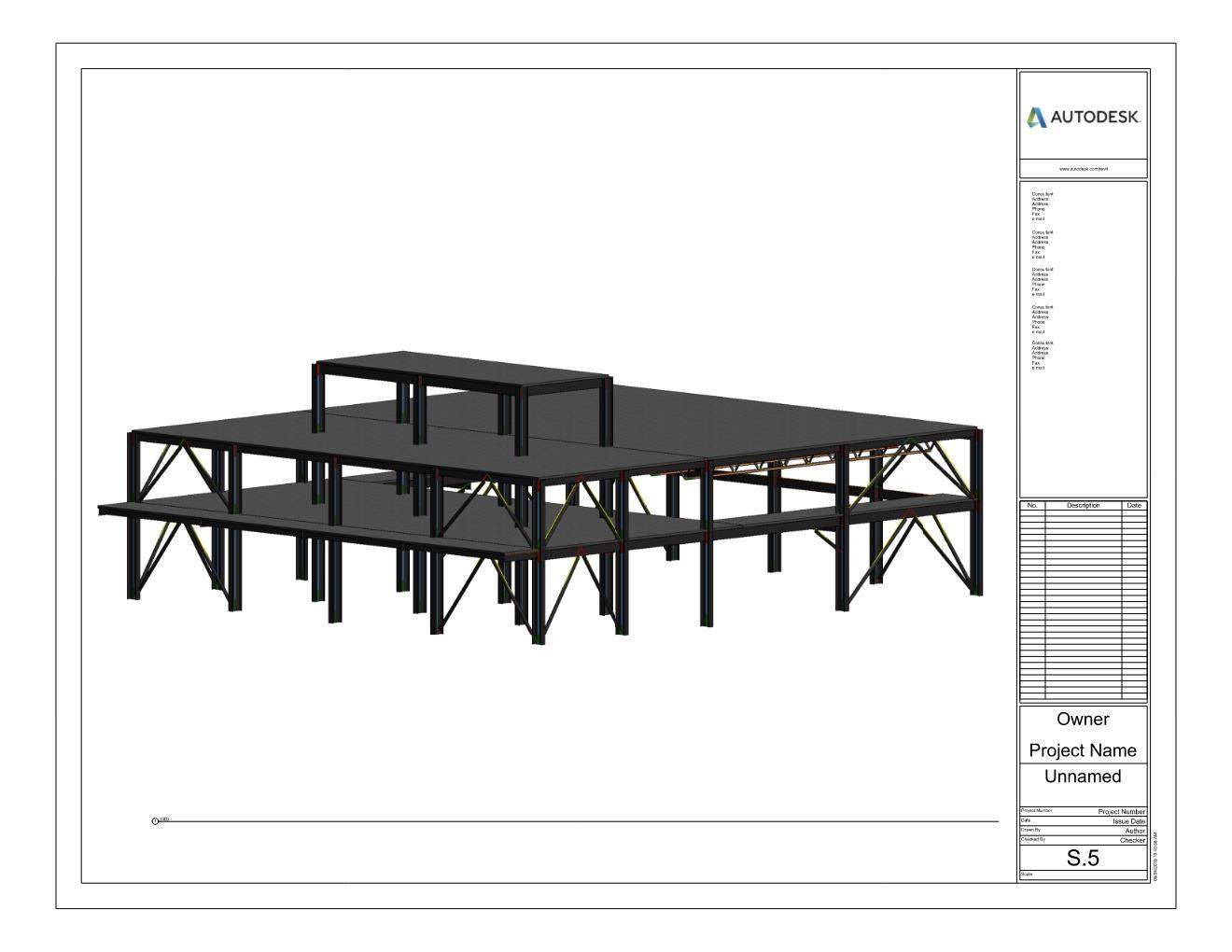1232x952 pixels.
Task: Click the Description revision column header
Action: tap(1083, 506)
